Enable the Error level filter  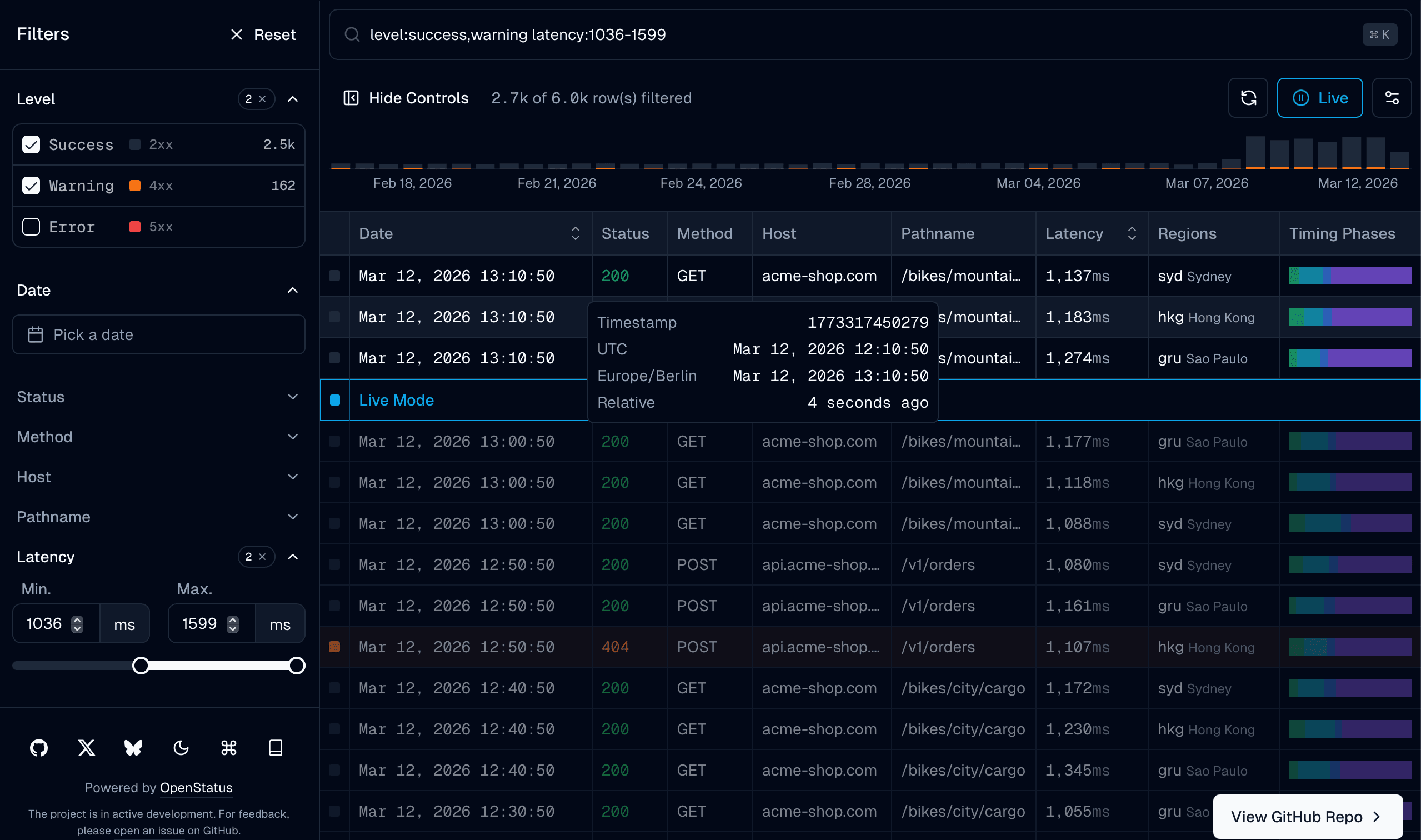tap(31, 227)
